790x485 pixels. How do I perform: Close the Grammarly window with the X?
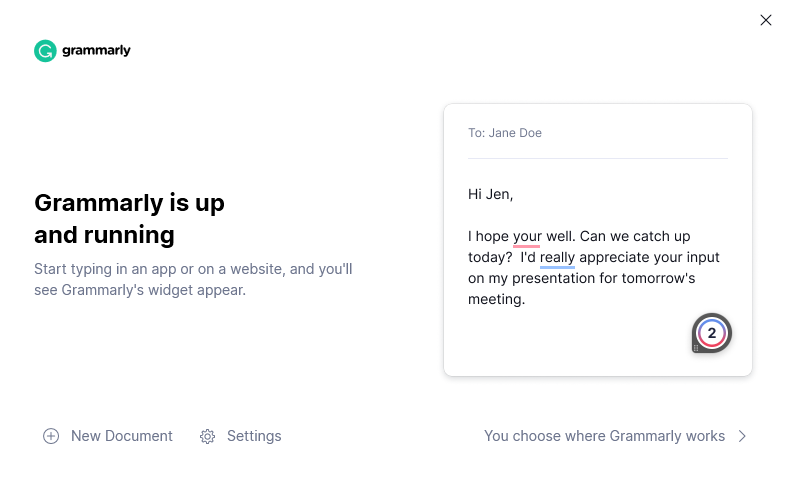point(766,20)
